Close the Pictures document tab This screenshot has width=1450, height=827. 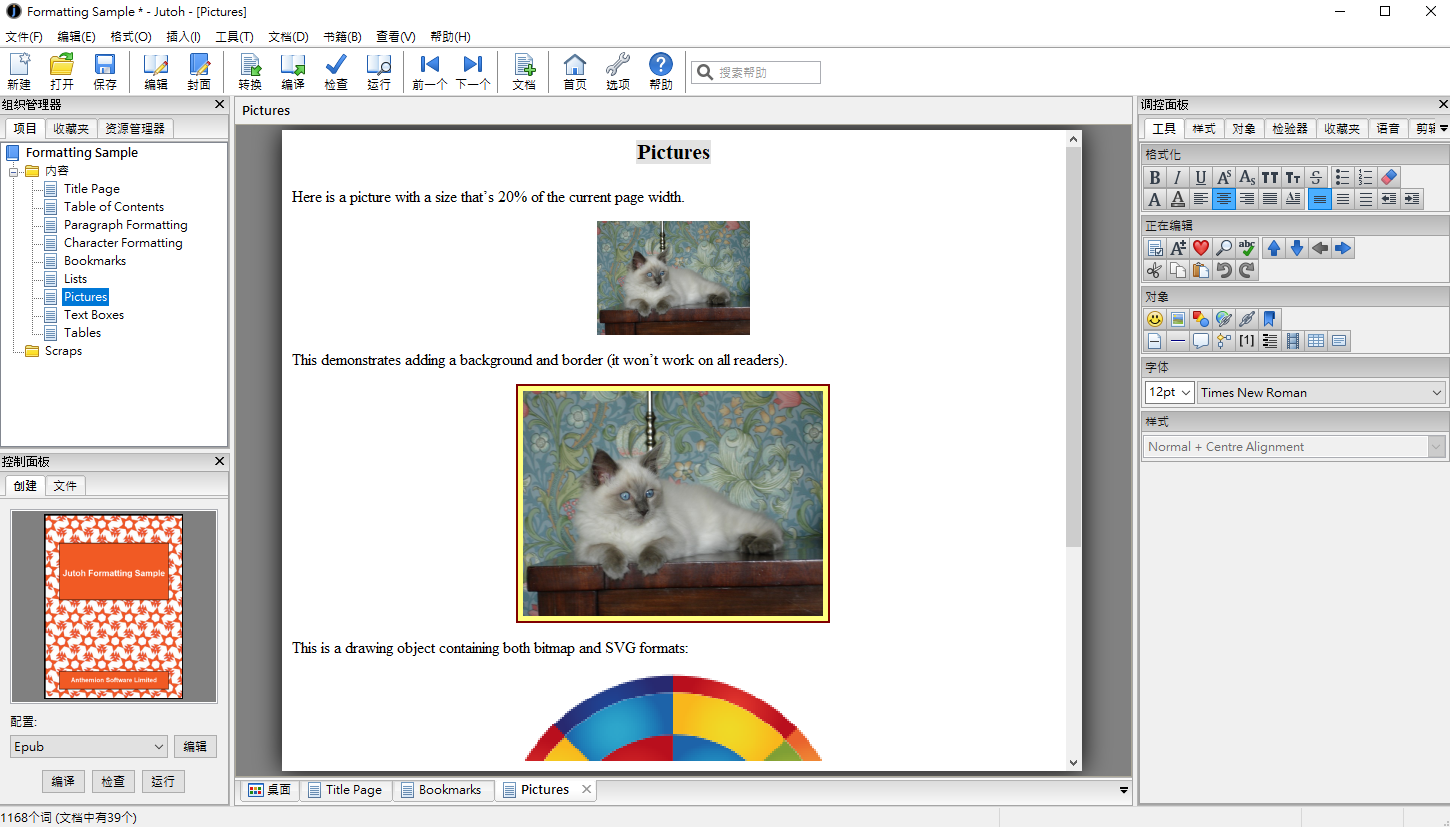pos(587,789)
